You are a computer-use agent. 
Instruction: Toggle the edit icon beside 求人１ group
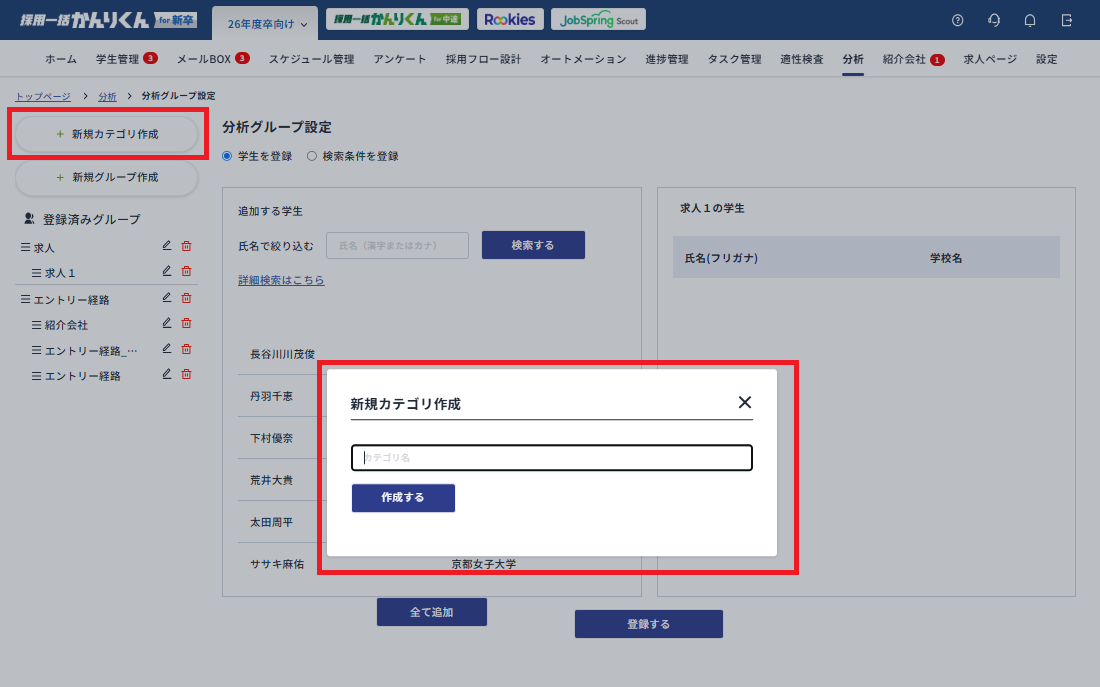(x=166, y=271)
